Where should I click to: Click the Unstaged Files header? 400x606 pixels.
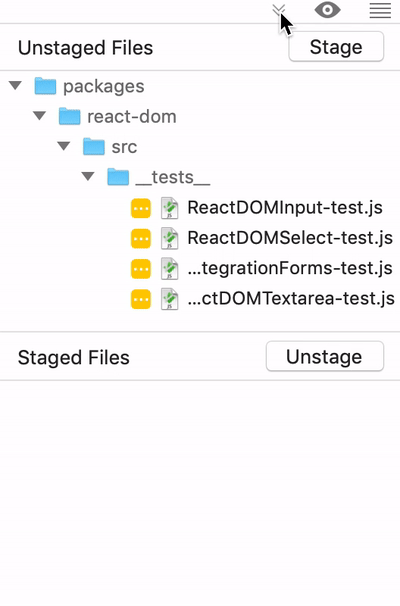point(85,48)
